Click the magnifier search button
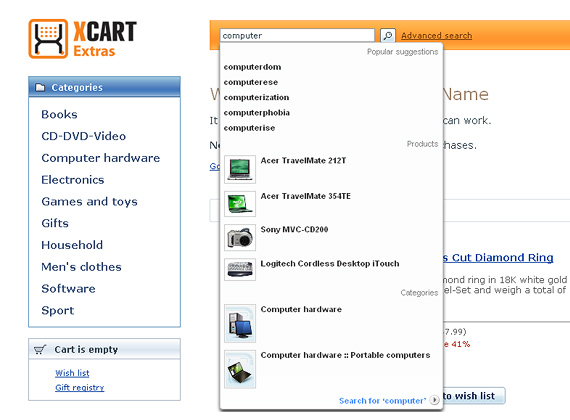 pyautogui.click(x=388, y=36)
